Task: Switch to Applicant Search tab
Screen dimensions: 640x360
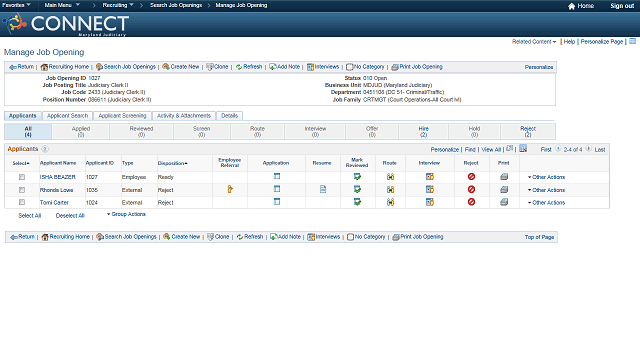Action: click(67, 116)
